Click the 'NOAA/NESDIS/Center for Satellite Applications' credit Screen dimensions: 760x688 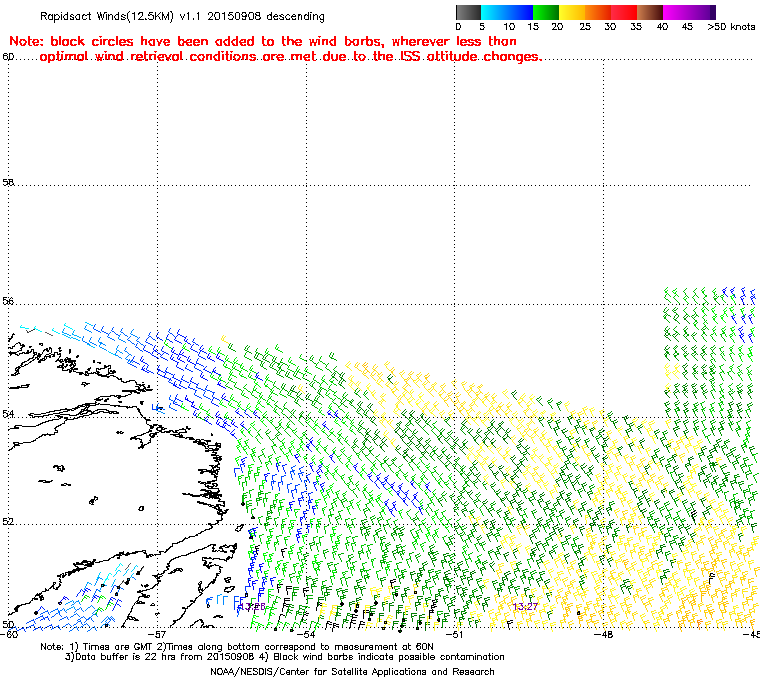352,672
